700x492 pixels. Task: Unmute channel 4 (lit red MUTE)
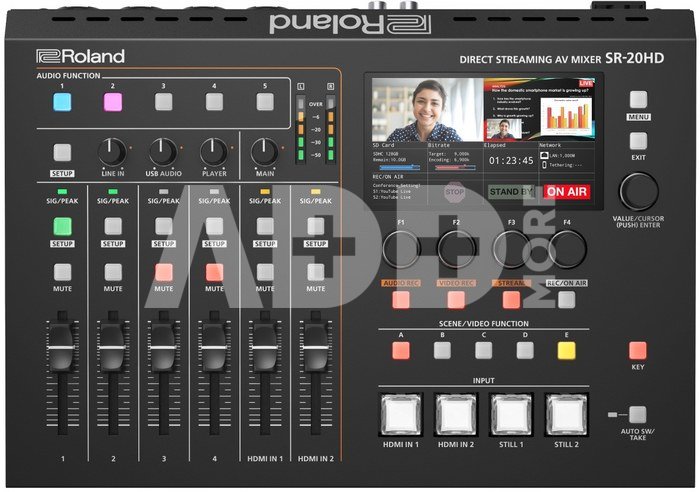(x=214, y=272)
